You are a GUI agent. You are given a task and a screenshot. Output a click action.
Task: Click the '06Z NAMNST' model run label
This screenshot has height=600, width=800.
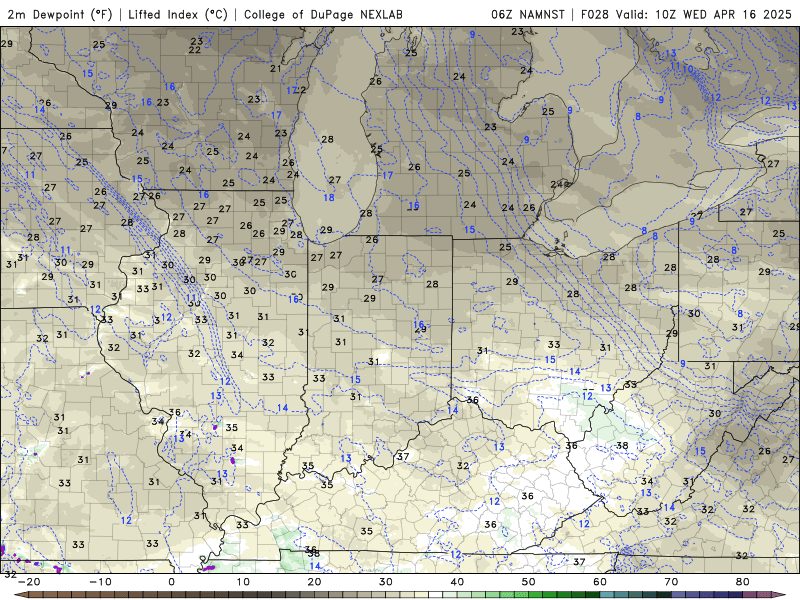pyautogui.click(x=528, y=14)
